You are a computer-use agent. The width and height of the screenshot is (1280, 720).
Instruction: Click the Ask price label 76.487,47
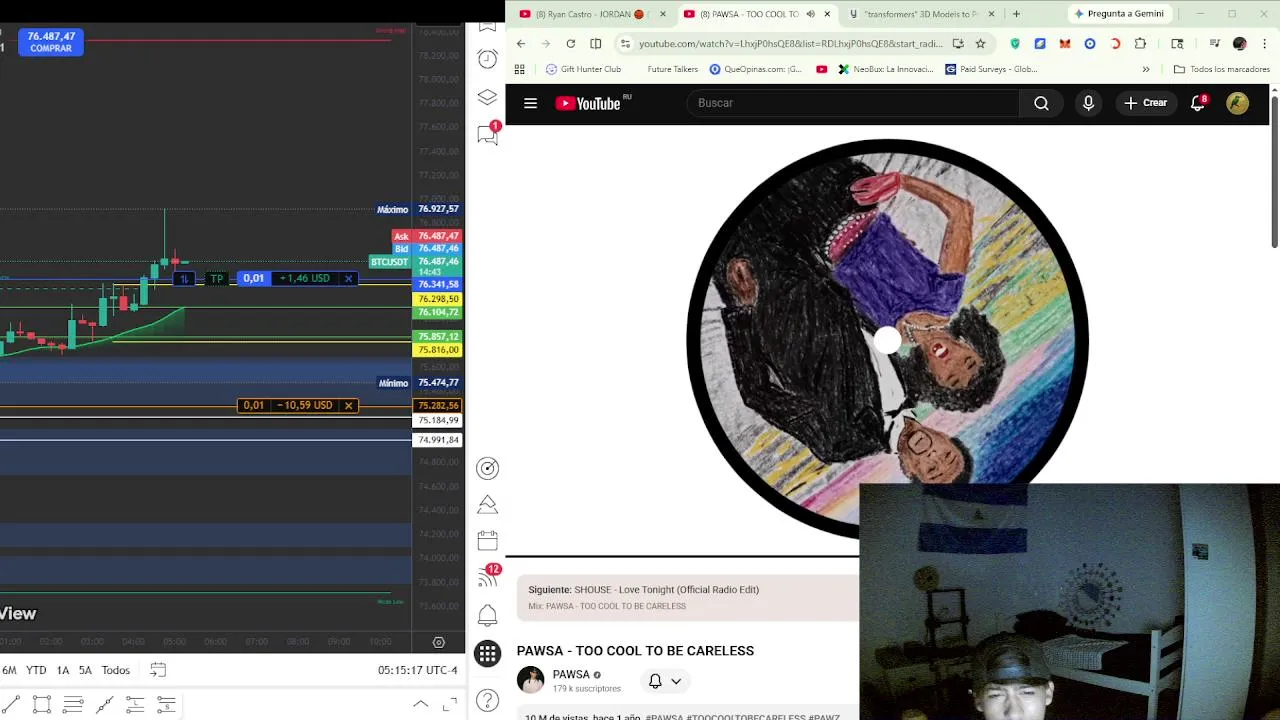point(438,236)
